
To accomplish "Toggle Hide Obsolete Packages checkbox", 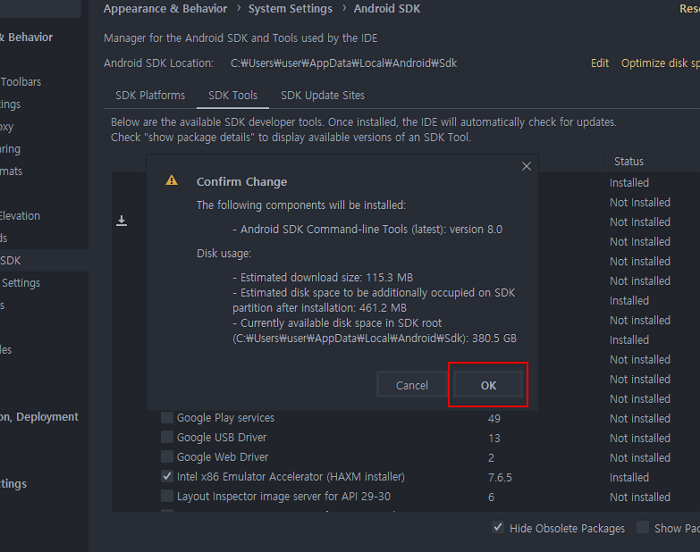I will pos(498,527).
